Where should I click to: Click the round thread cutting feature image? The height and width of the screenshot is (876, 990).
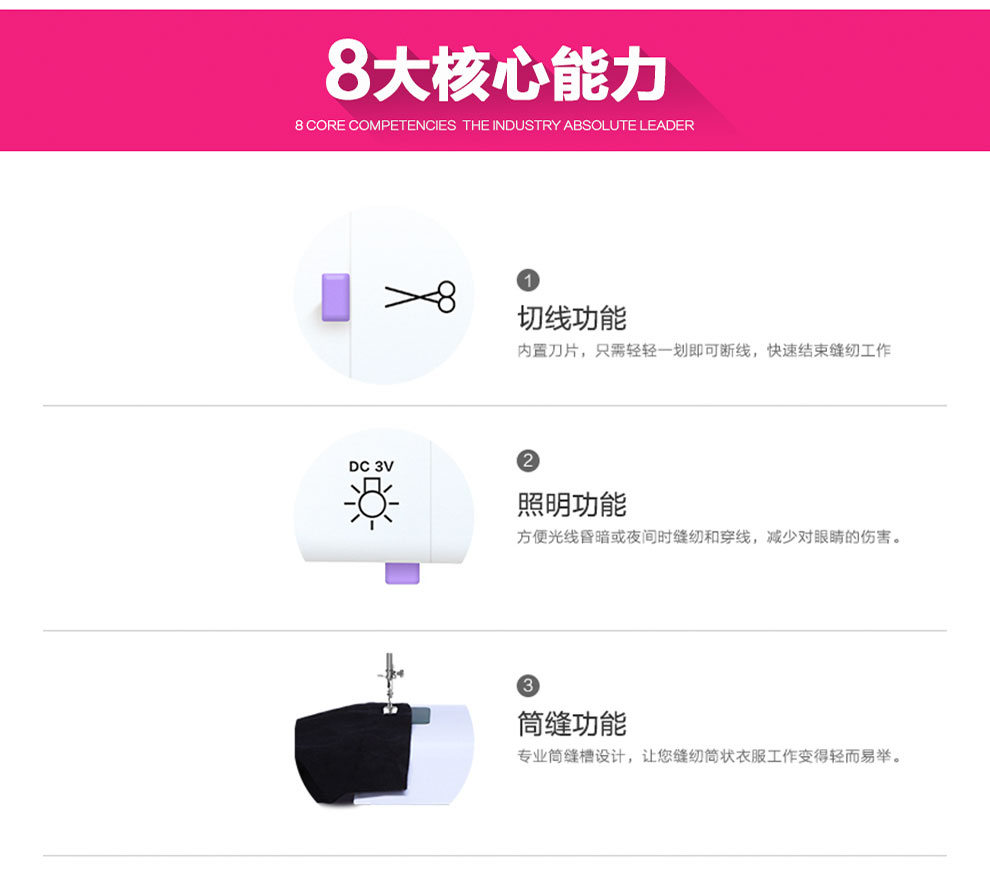pyautogui.click(x=384, y=294)
